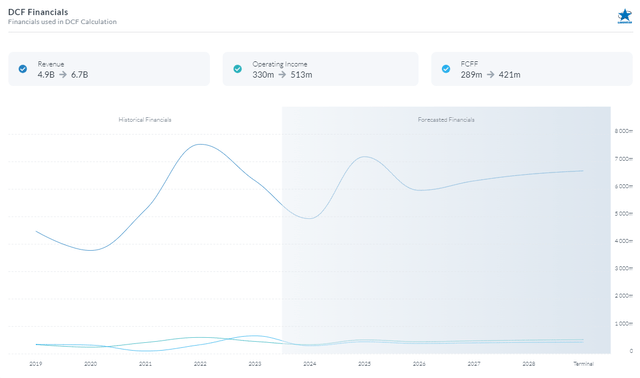640x378 pixels.
Task: Click the 2019 x-axis label
Action: click(x=36, y=364)
